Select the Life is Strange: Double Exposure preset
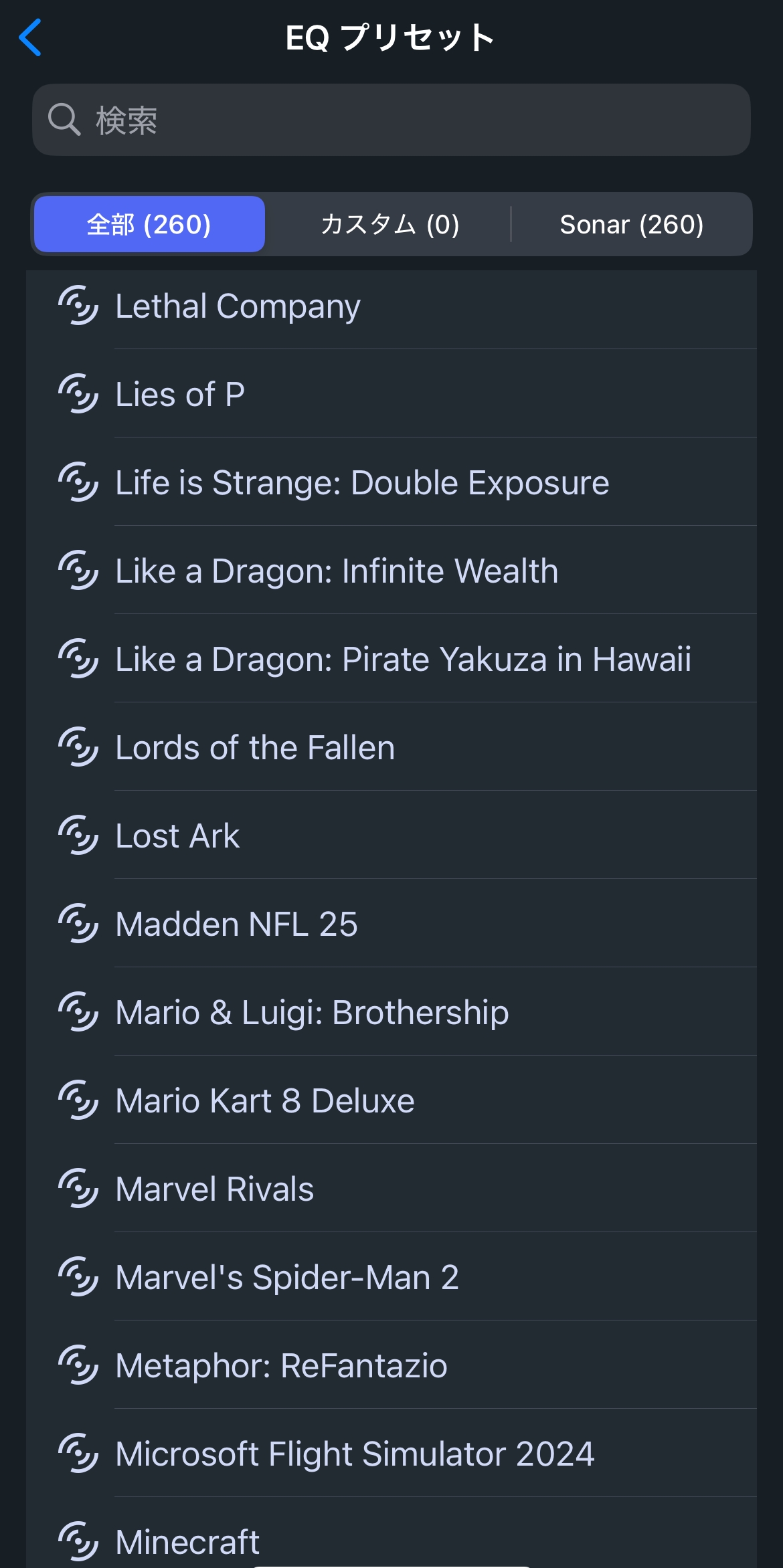783x1568 pixels. (x=362, y=482)
